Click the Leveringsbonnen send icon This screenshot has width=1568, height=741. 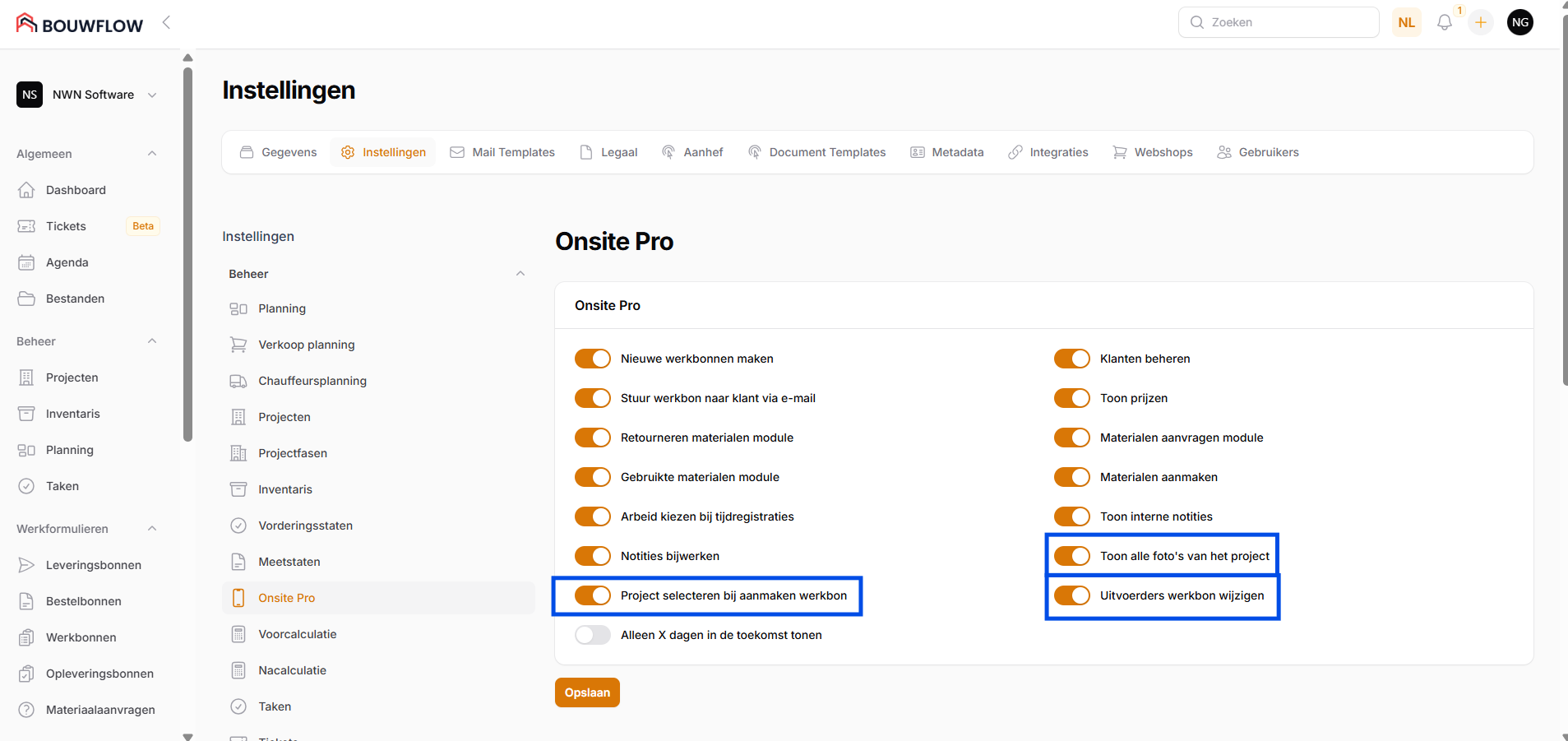point(26,565)
